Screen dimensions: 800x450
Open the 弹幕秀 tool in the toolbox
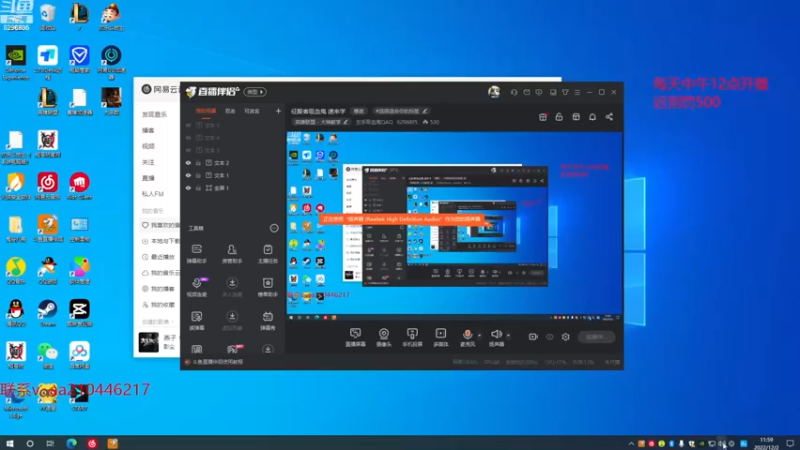click(x=268, y=321)
